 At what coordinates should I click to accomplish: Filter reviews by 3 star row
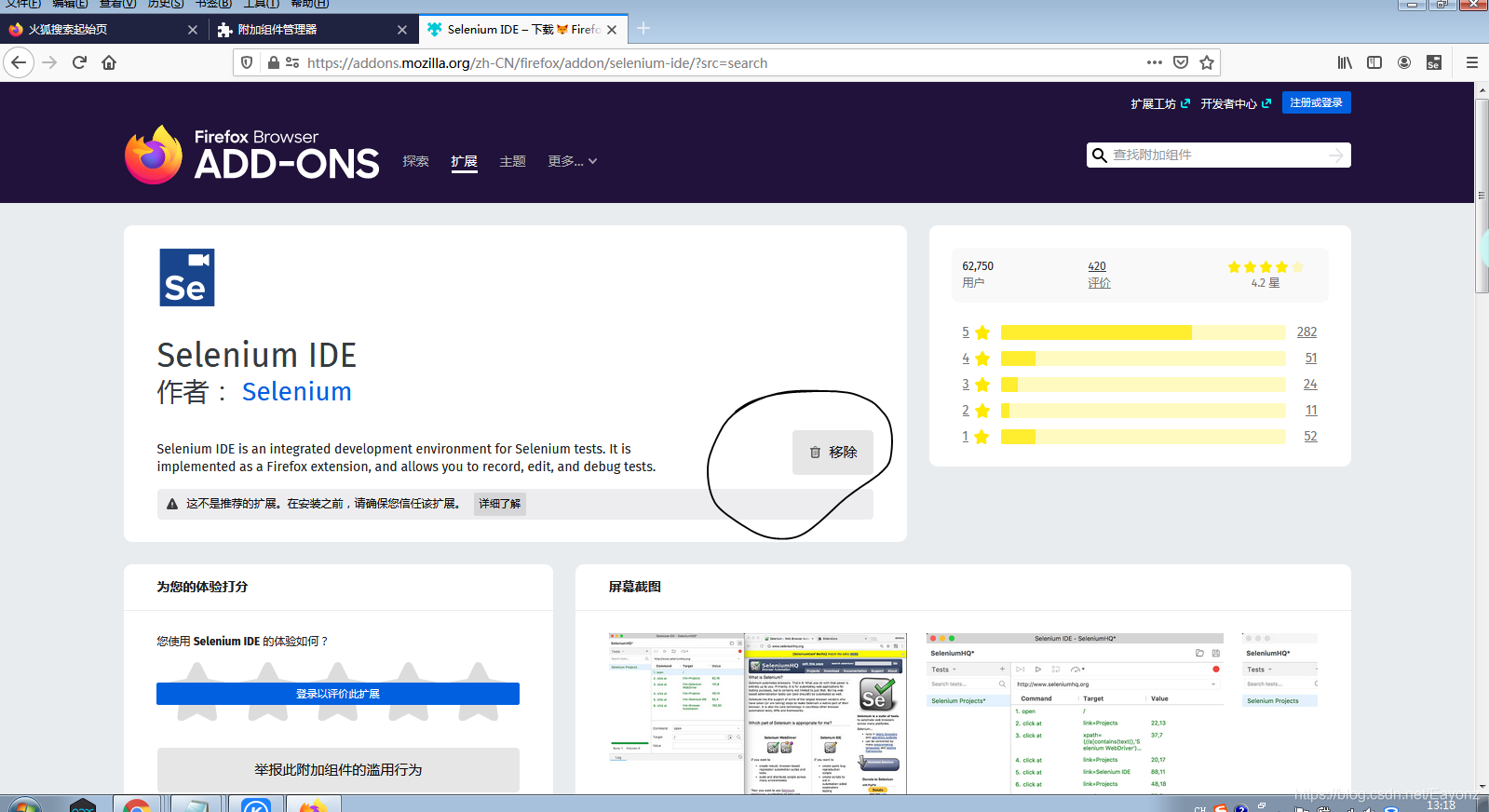pos(1139,385)
